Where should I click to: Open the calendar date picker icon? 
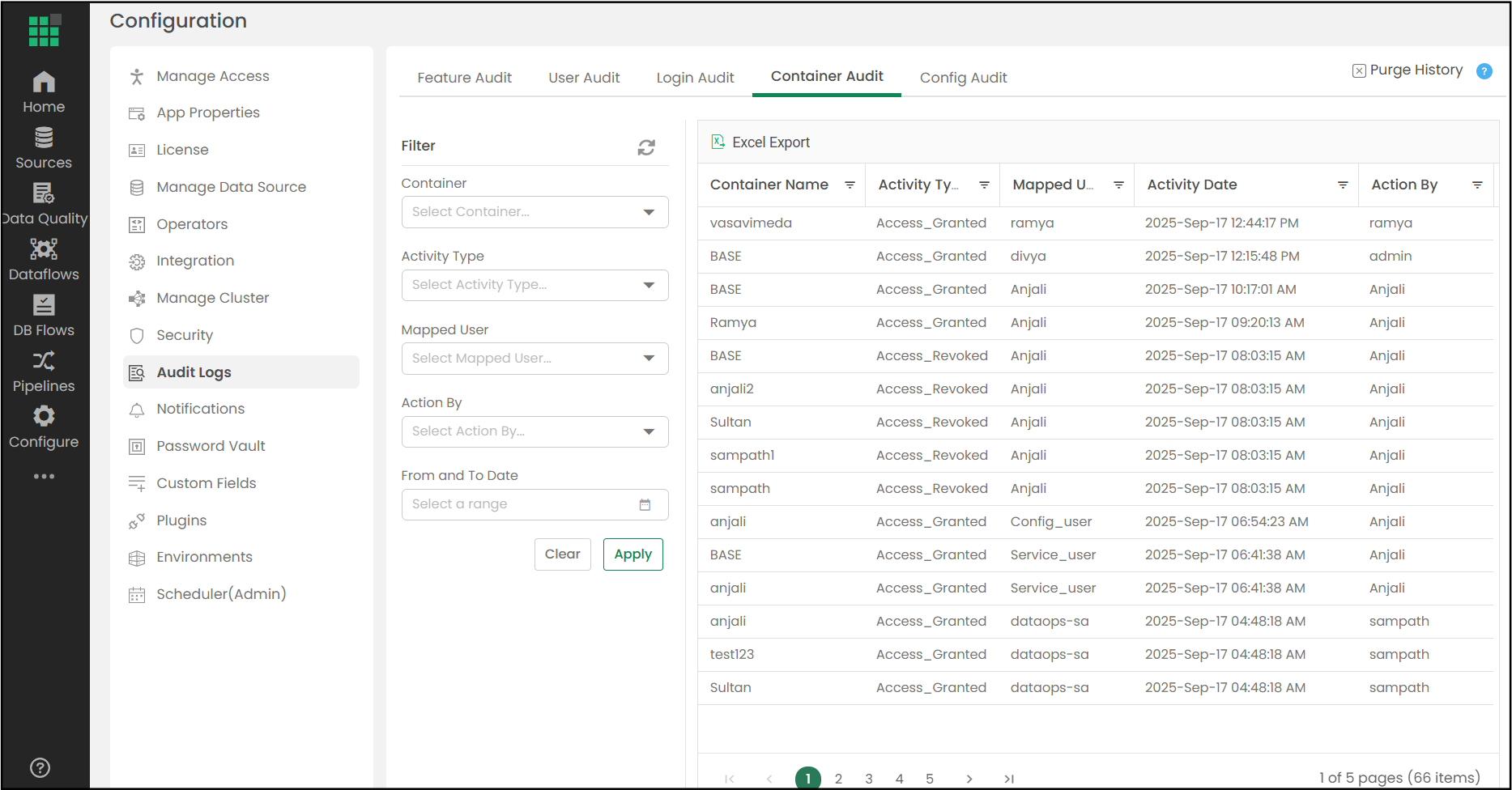(645, 504)
